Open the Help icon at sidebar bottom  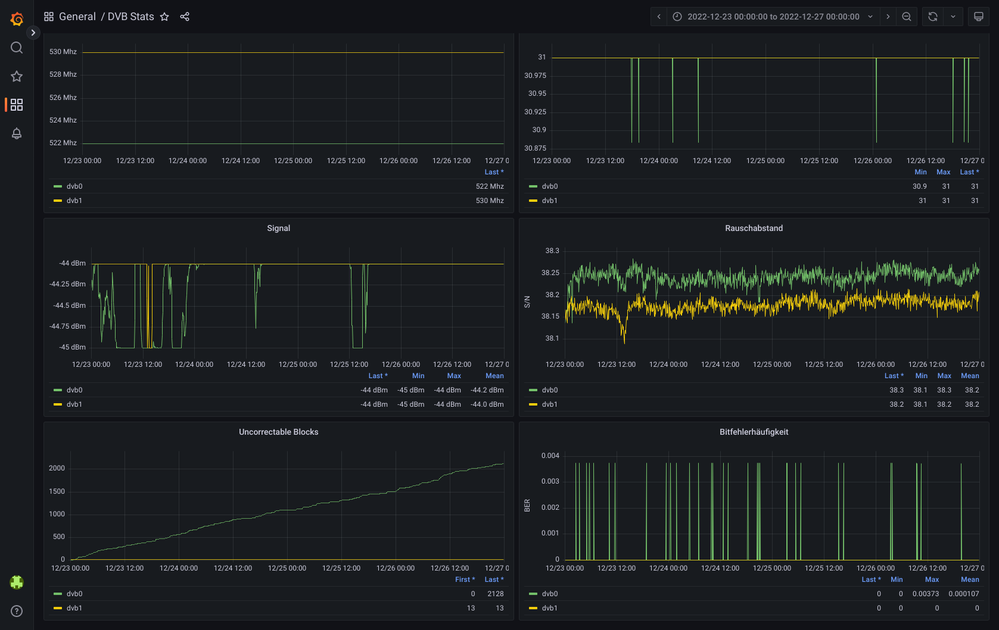[16, 610]
